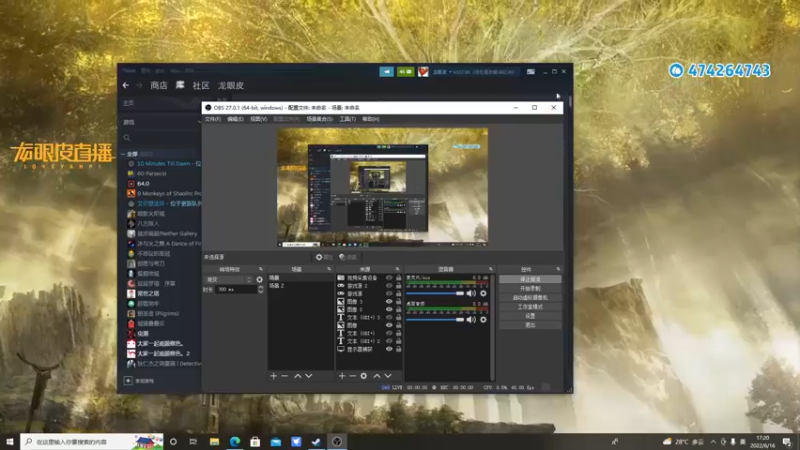
Task: Open settings gear of first mixer channel
Action: tap(483, 293)
